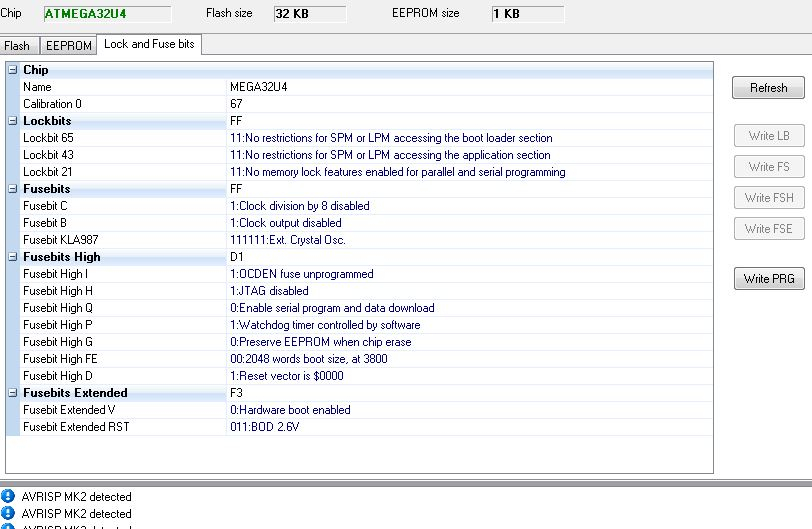Image resolution: width=812 pixels, height=529 pixels.
Task: Select Fusebit High G Preserve EEPROM value
Action: point(469,342)
